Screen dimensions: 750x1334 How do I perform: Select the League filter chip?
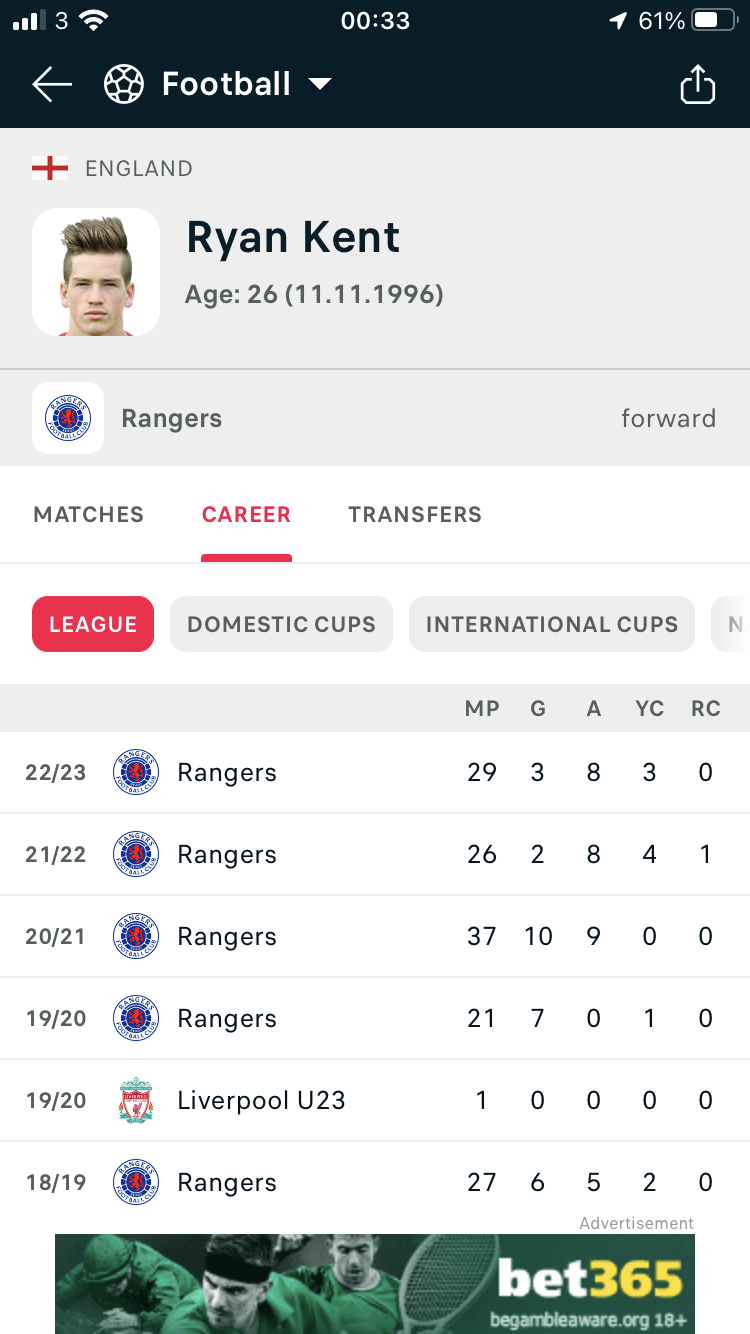(93, 624)
